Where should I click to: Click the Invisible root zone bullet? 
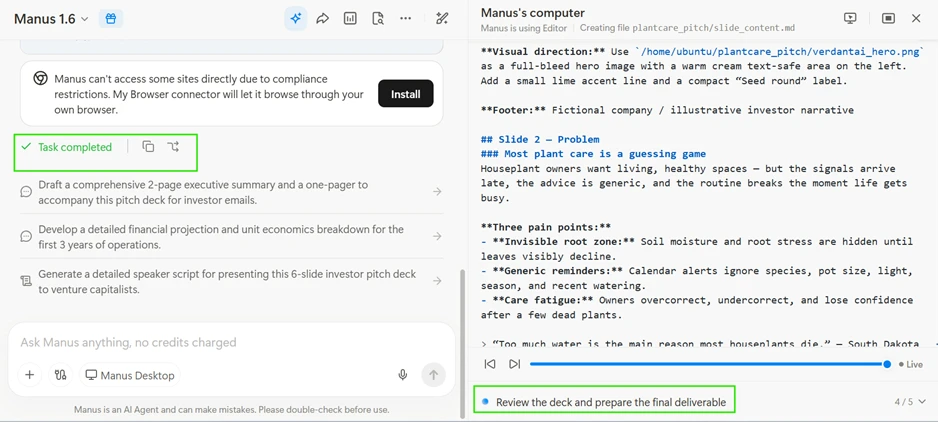[x=697, y=249]
